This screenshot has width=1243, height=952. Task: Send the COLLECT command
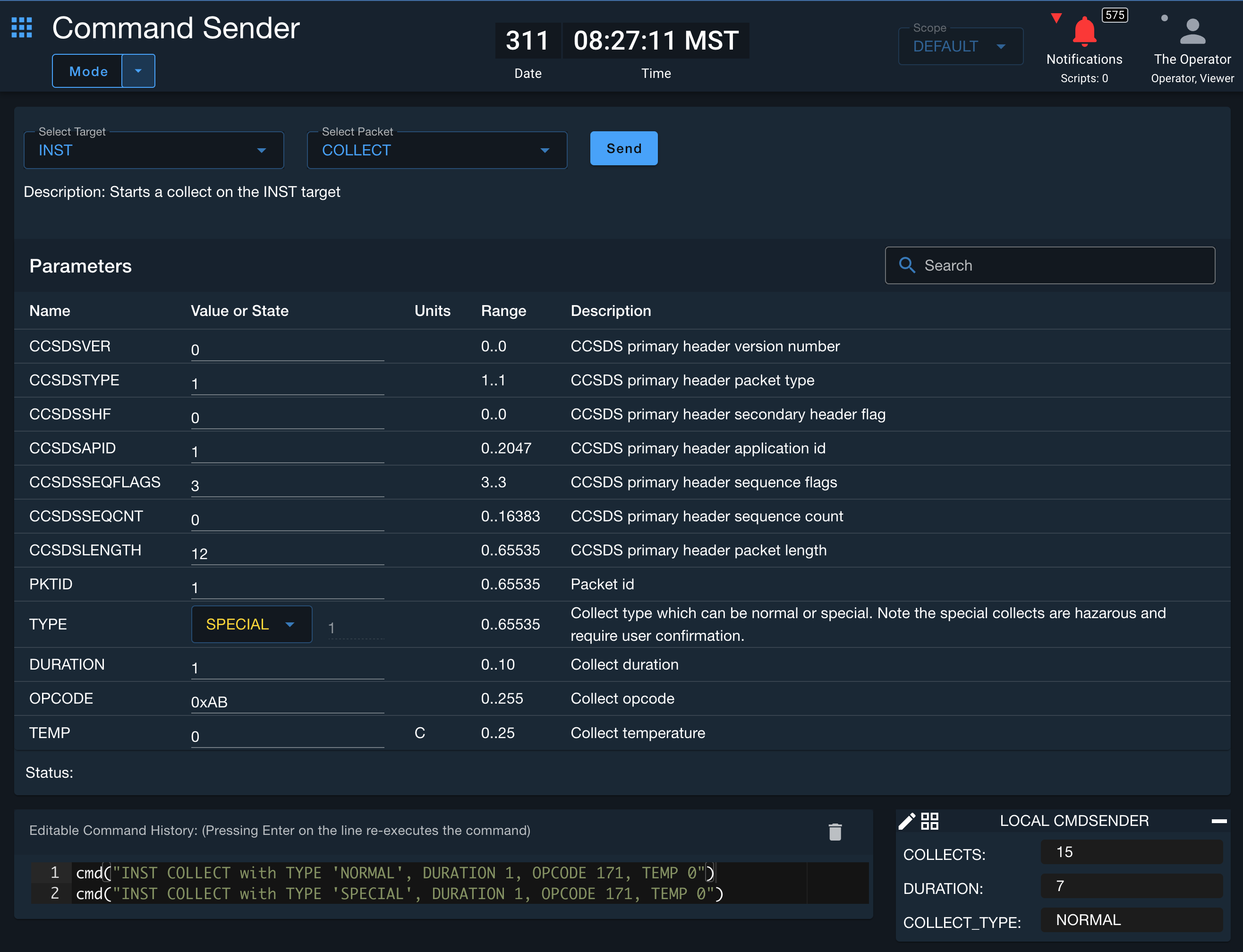point(623,148)
